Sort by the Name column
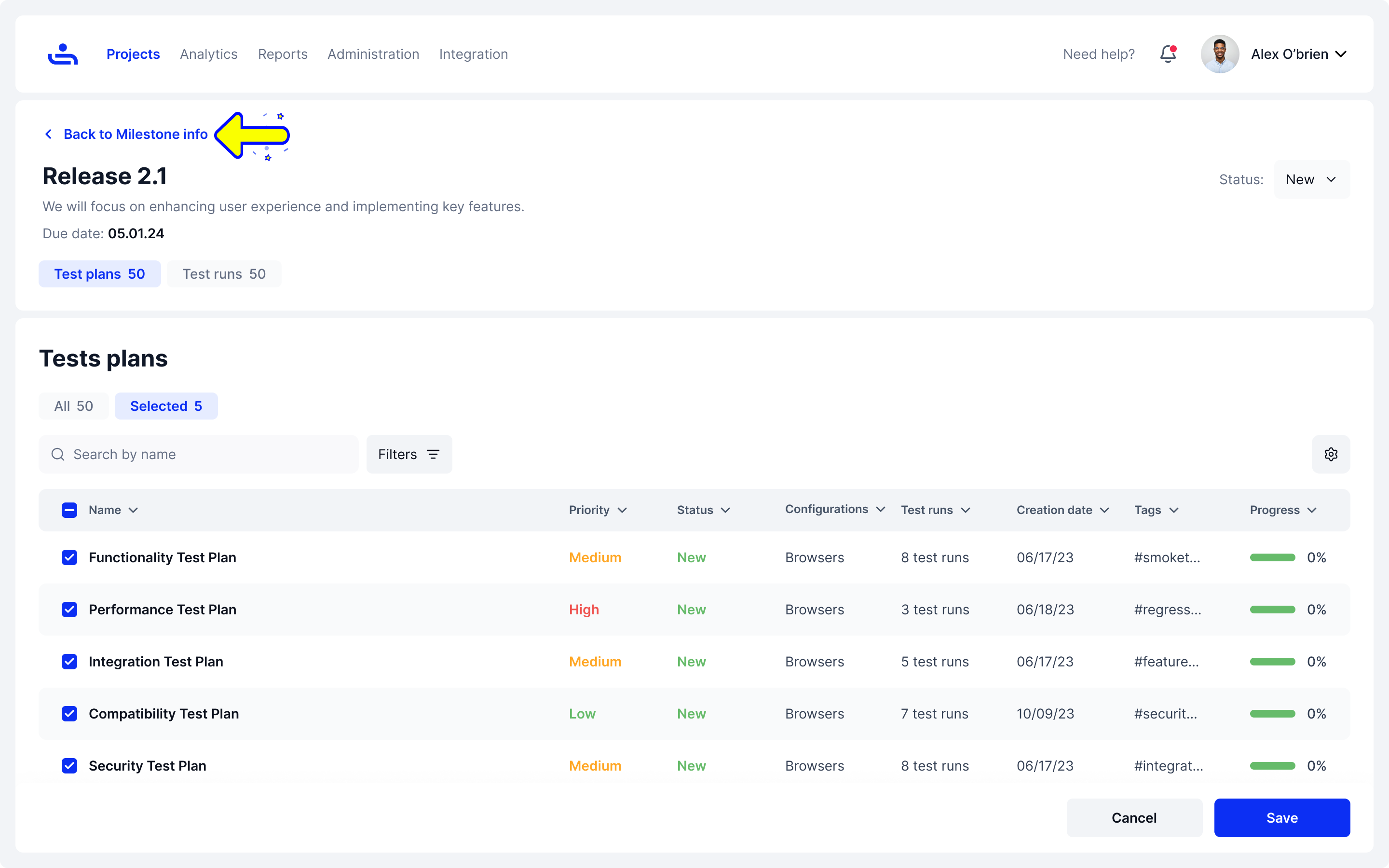The height and width of the screenshot is (868, 1389). point(113,510)
